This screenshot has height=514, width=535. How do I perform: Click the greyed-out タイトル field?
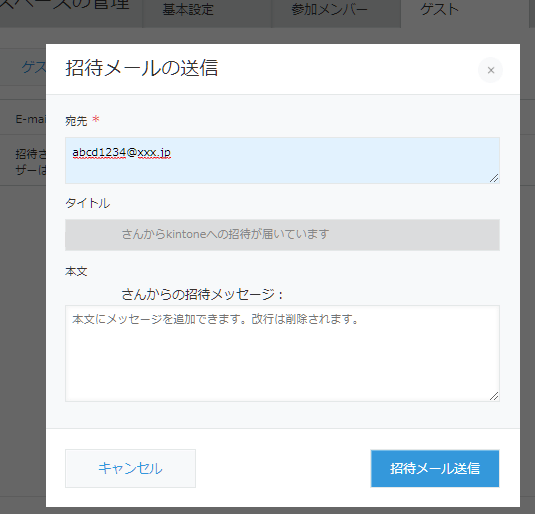[x=282, y=235]
